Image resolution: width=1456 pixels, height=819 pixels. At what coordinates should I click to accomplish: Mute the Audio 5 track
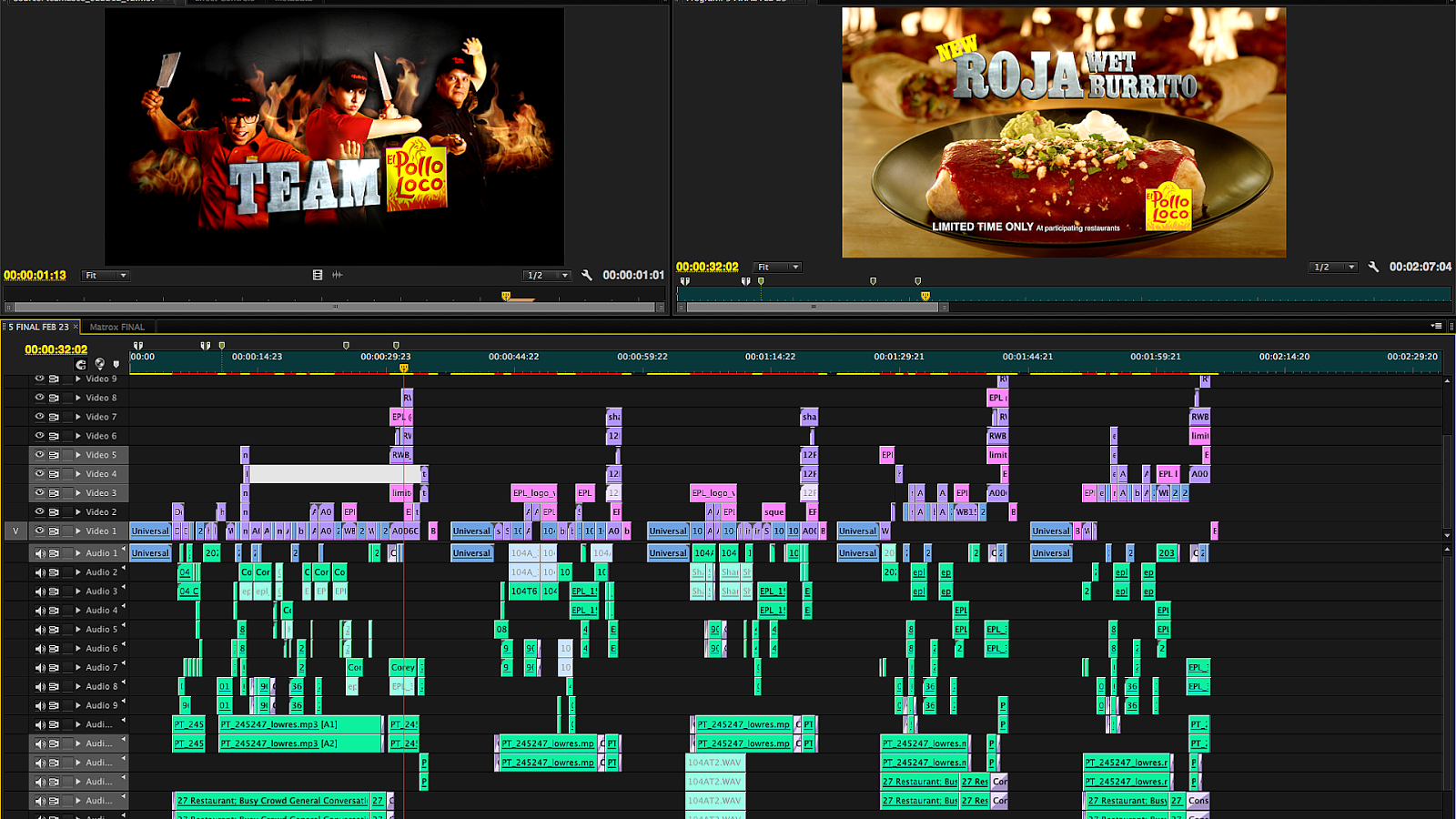tap(39, 630)
